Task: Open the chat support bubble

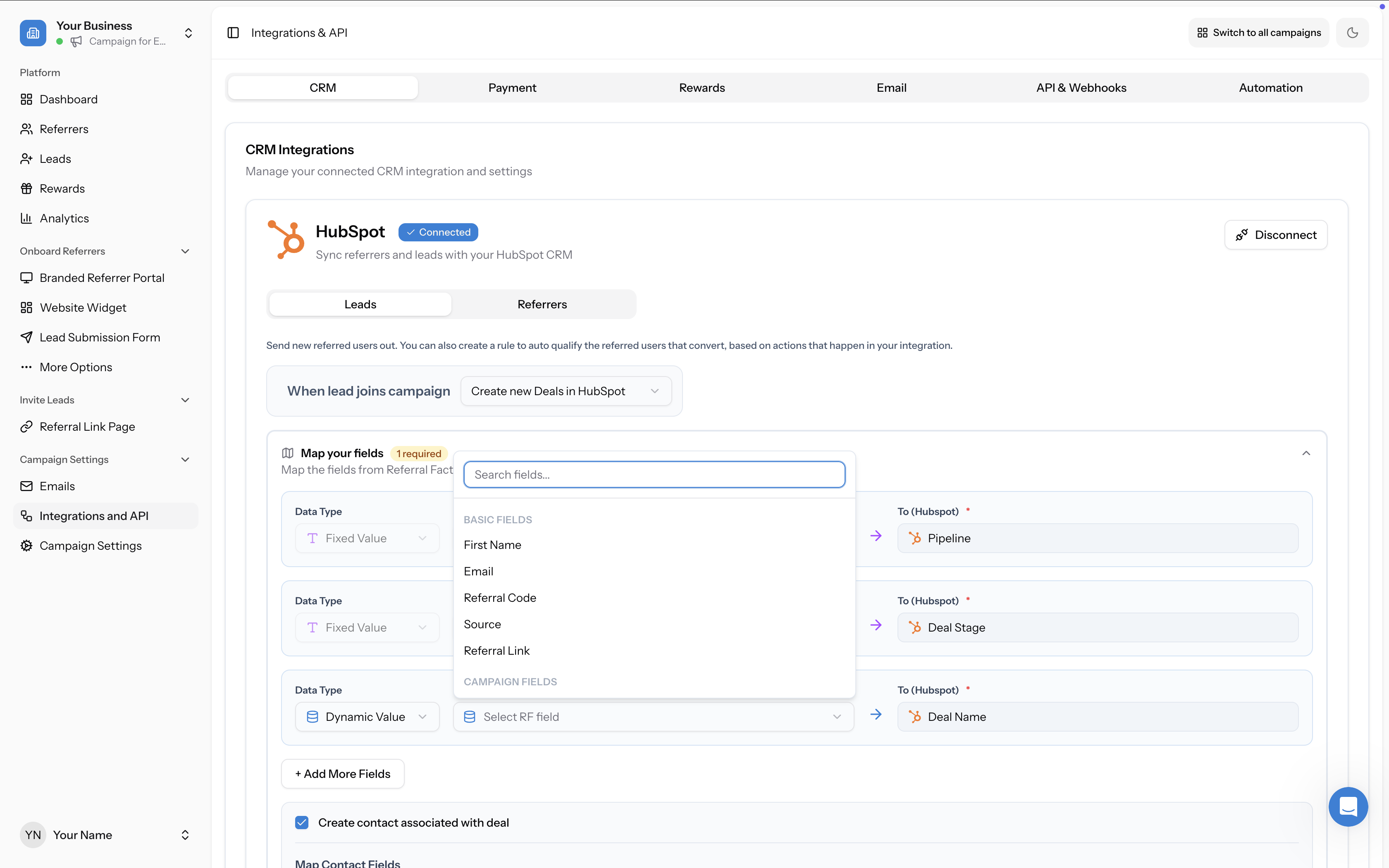Action: (1348, 806)
